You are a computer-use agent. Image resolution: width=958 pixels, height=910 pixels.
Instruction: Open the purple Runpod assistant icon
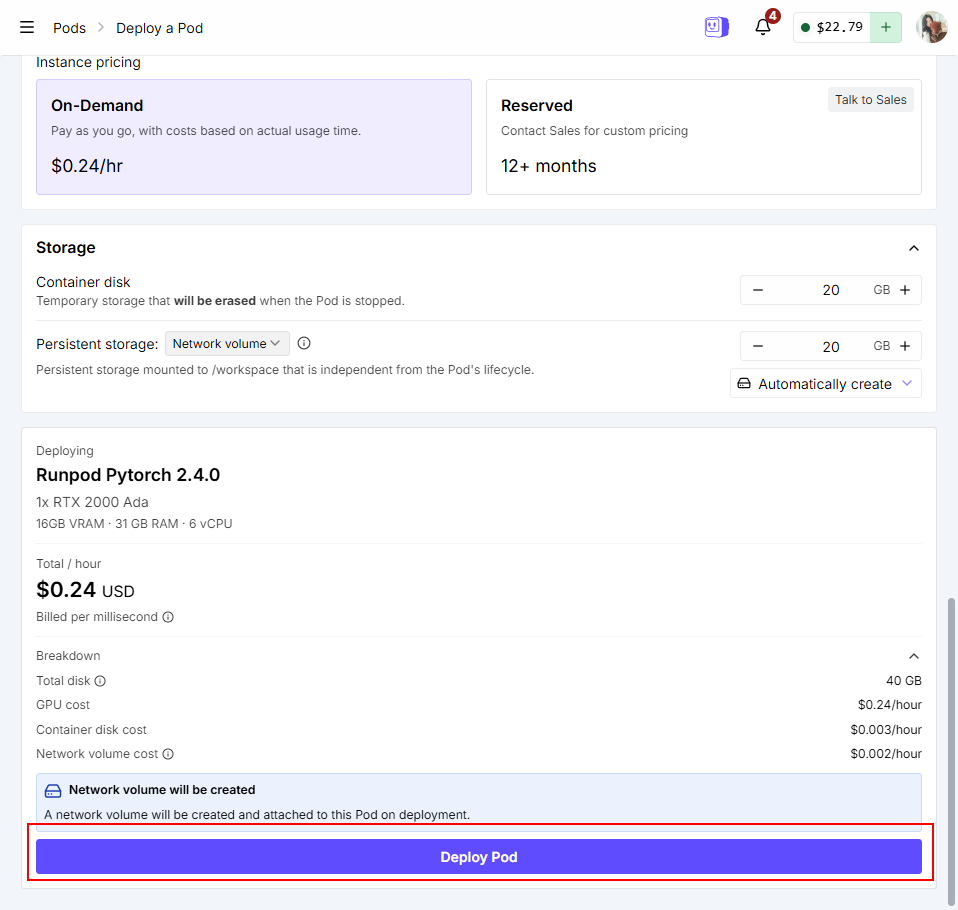[x=716, y=27]
